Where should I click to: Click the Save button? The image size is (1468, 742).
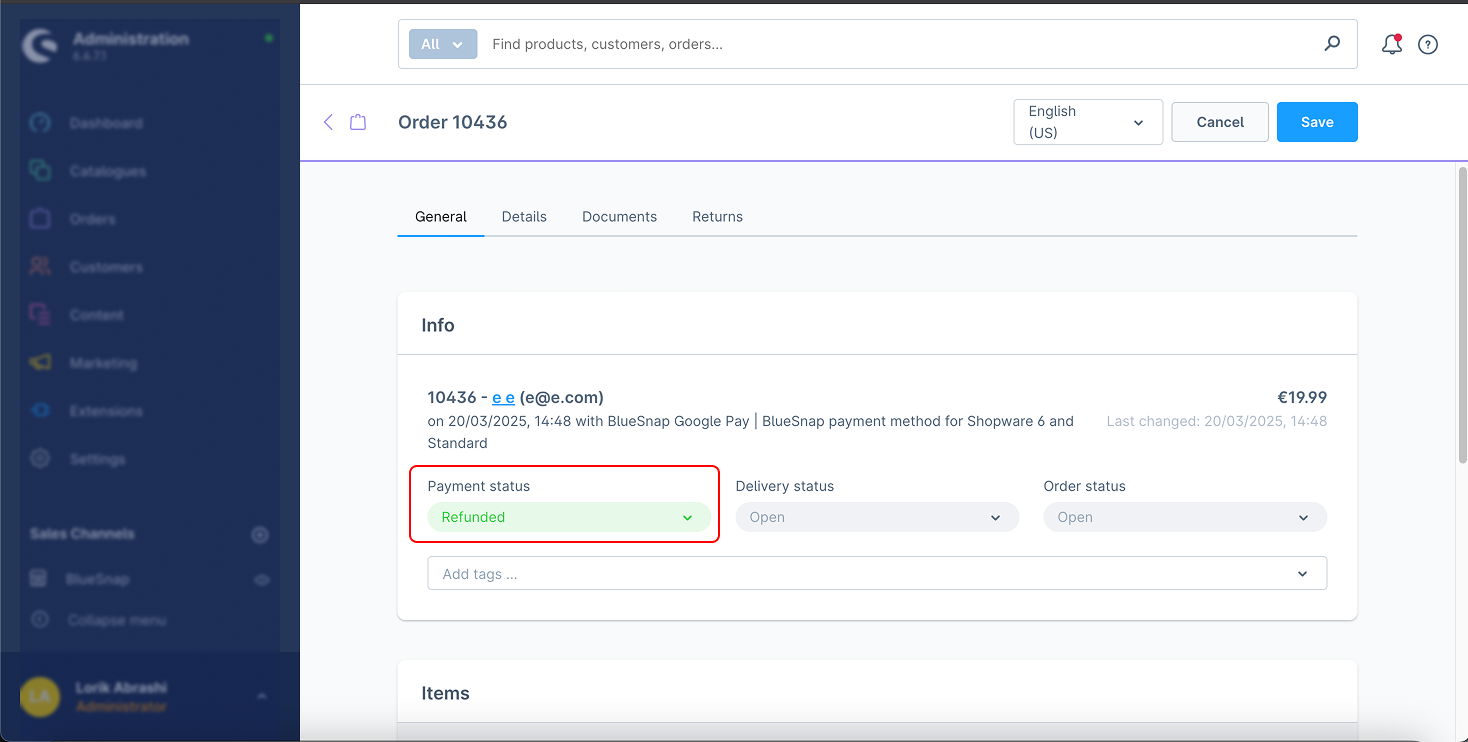coord(1316,122)
